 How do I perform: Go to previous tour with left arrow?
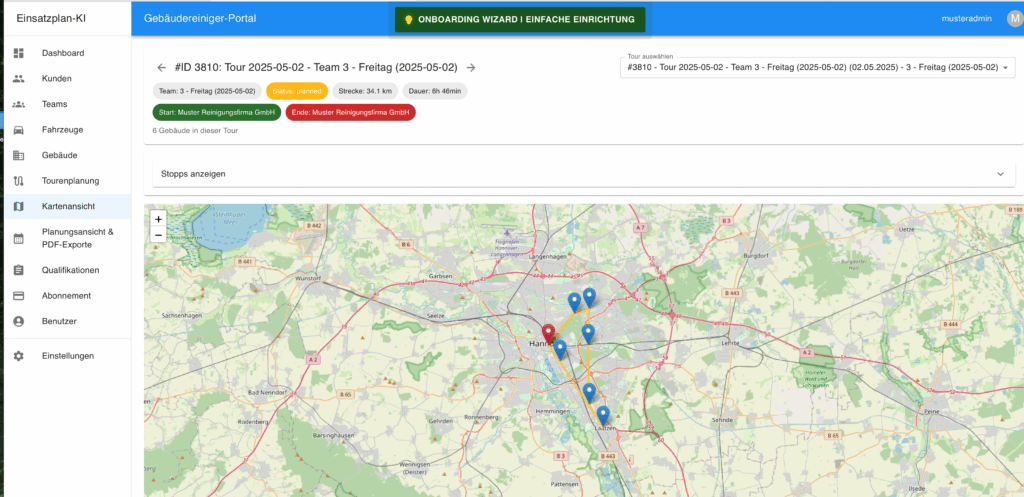[x=161, y=68]
